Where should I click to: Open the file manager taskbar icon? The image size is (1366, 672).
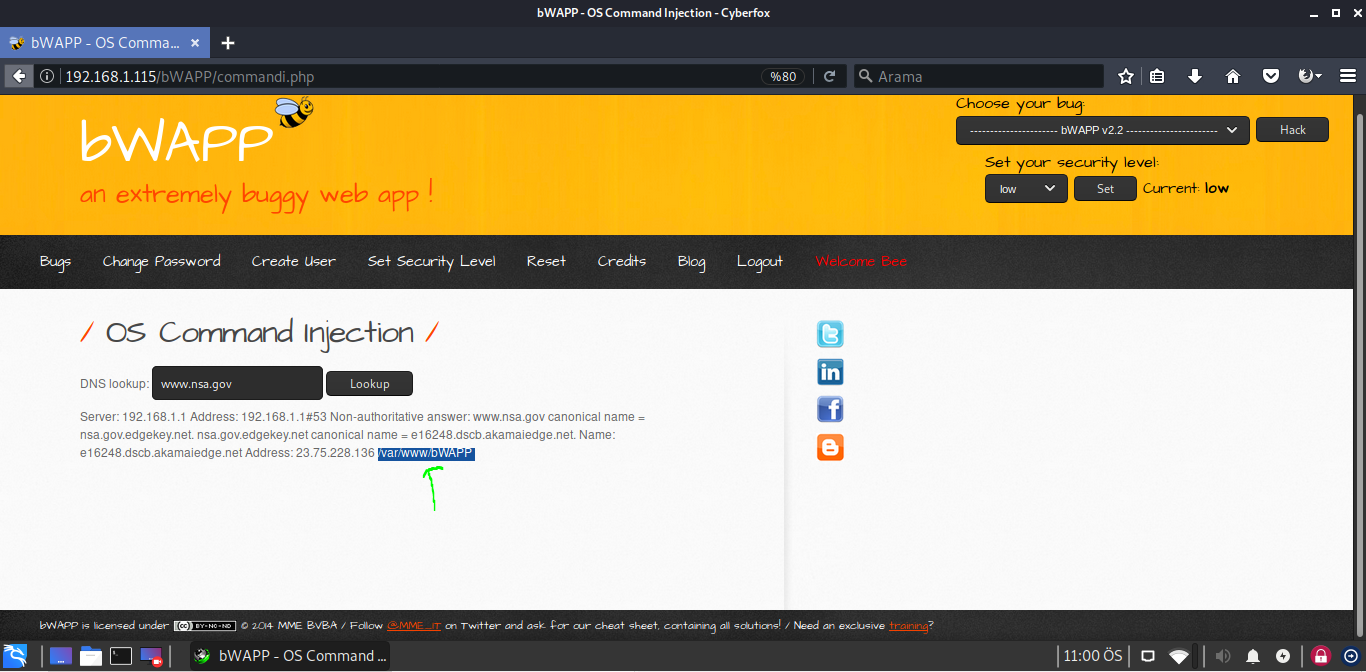pyautogui.click(x=91, y=656)
